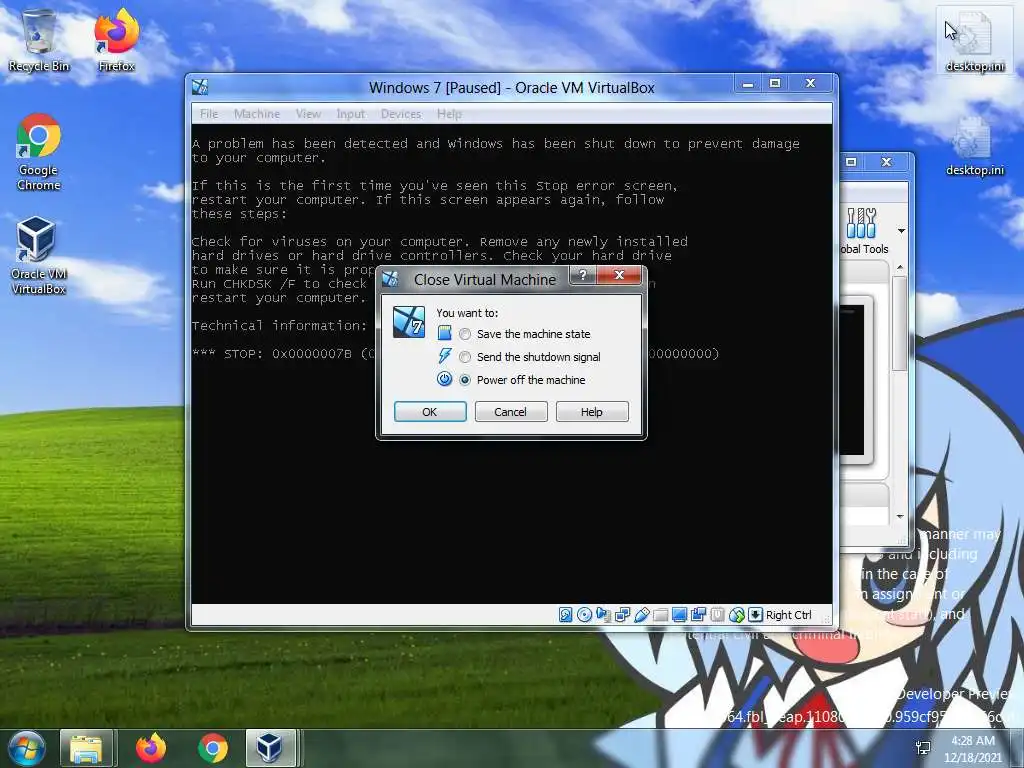The image size is (1024, 768).
Task: Select the Firefox desktop shortcut
Action: 116,40
